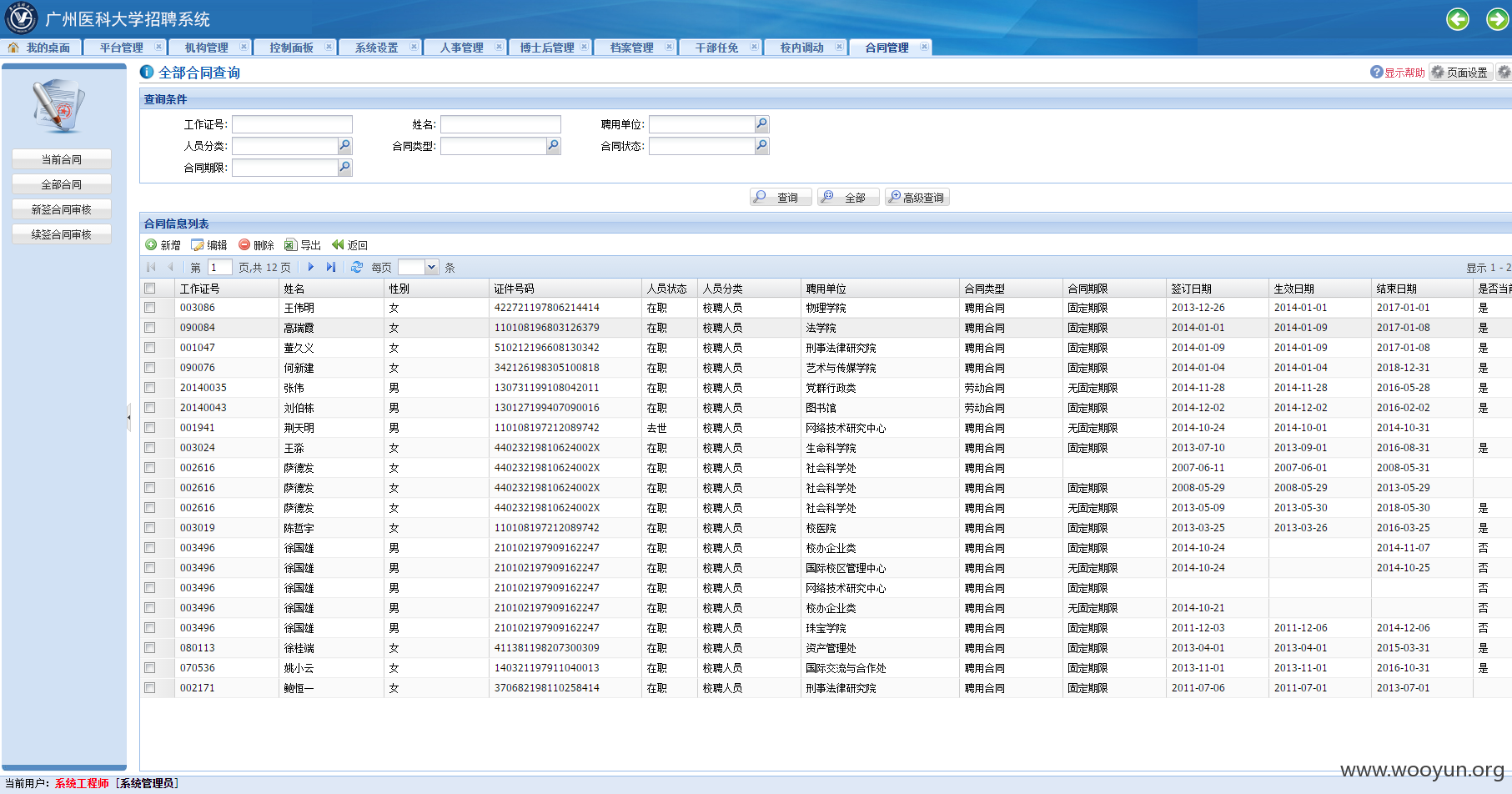The height and width of the screenshot is (794, 1512).
Task: Switch to the 我的桌面 tab
Action: (x=42, y=48)
